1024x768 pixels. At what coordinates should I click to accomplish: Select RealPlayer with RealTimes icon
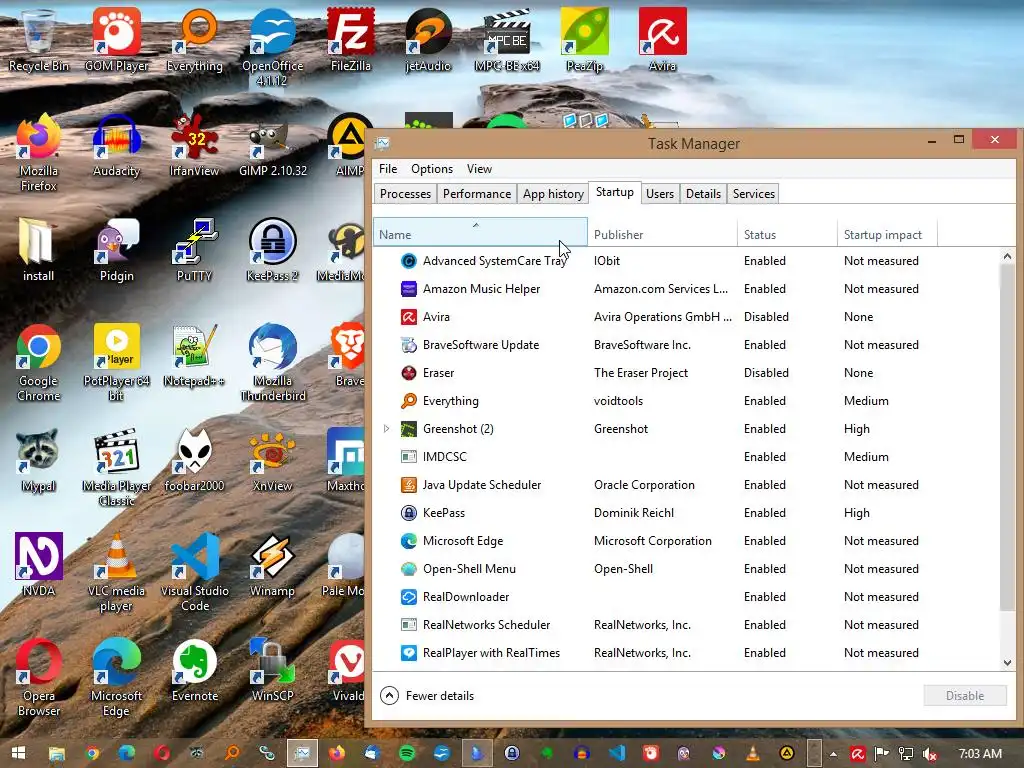click(x=409, y=653)
